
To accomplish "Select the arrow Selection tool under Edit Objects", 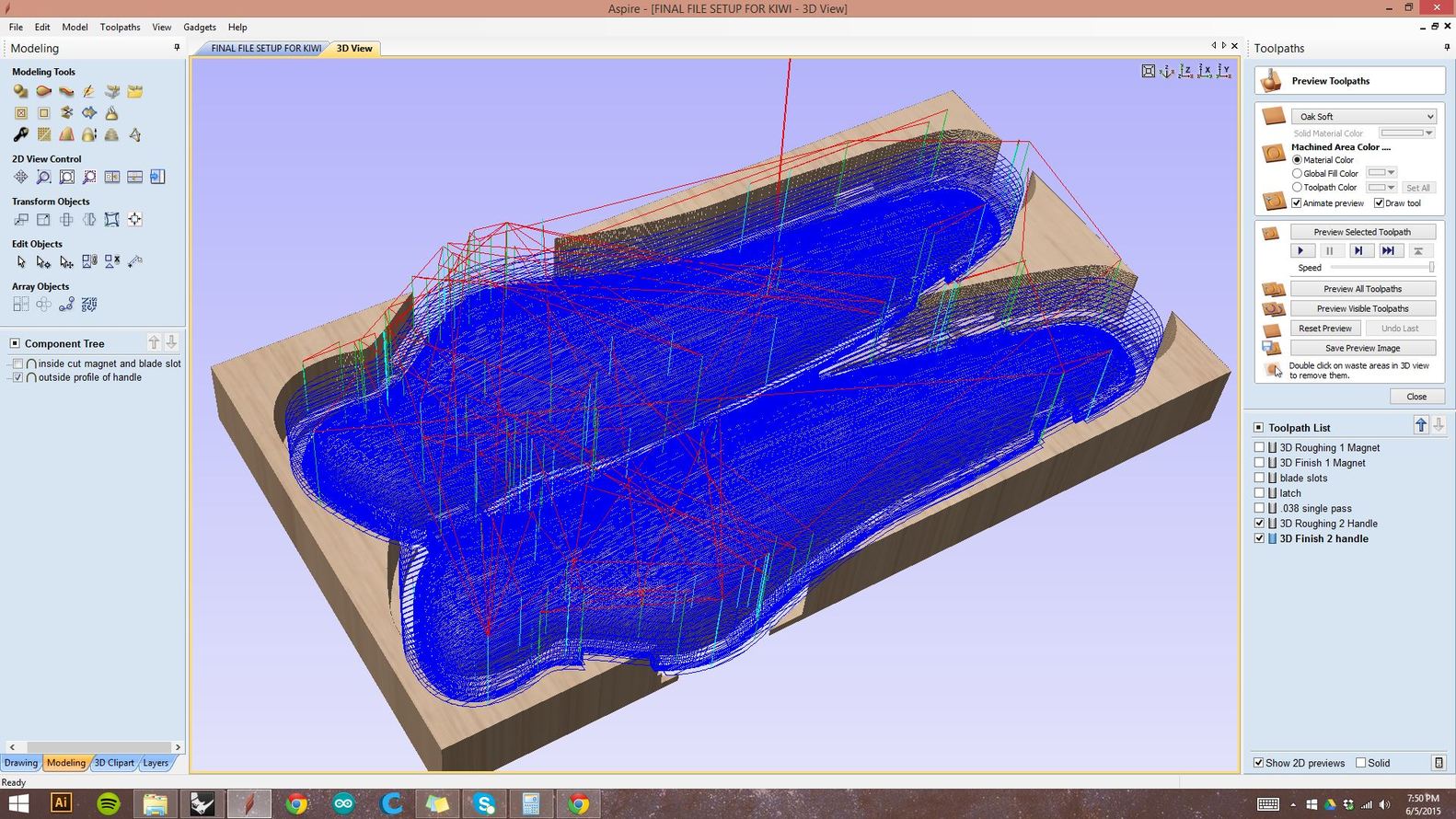I will click(20, 262).
